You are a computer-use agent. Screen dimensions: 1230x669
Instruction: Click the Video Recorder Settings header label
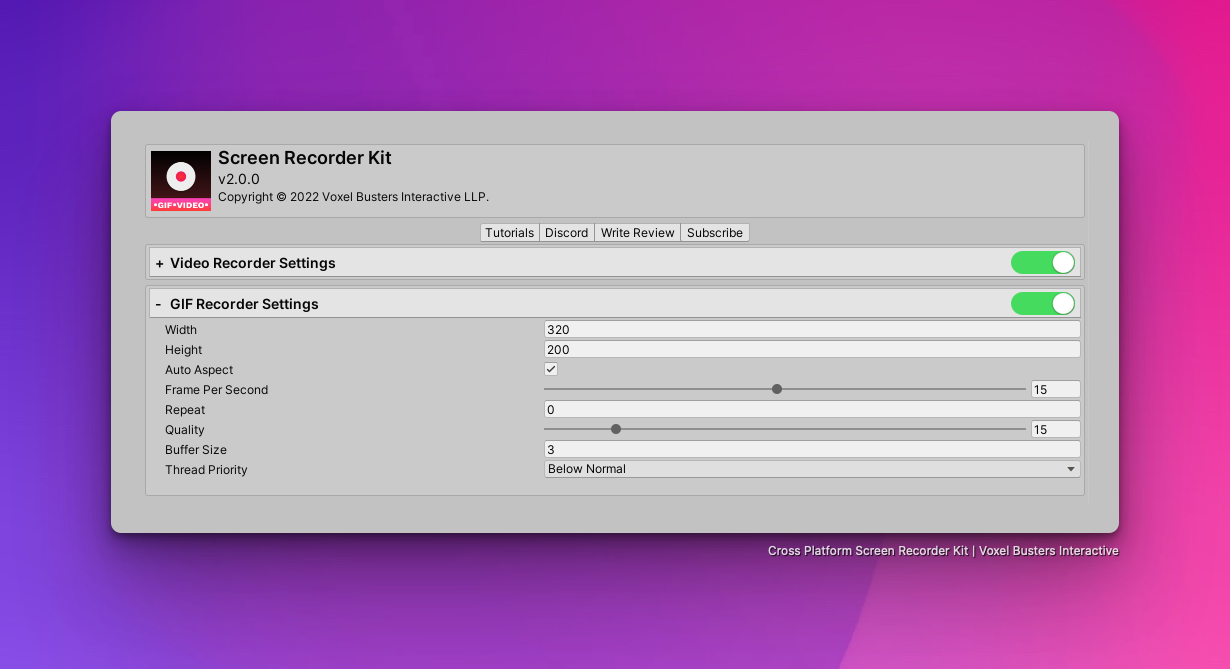point(253,264)
